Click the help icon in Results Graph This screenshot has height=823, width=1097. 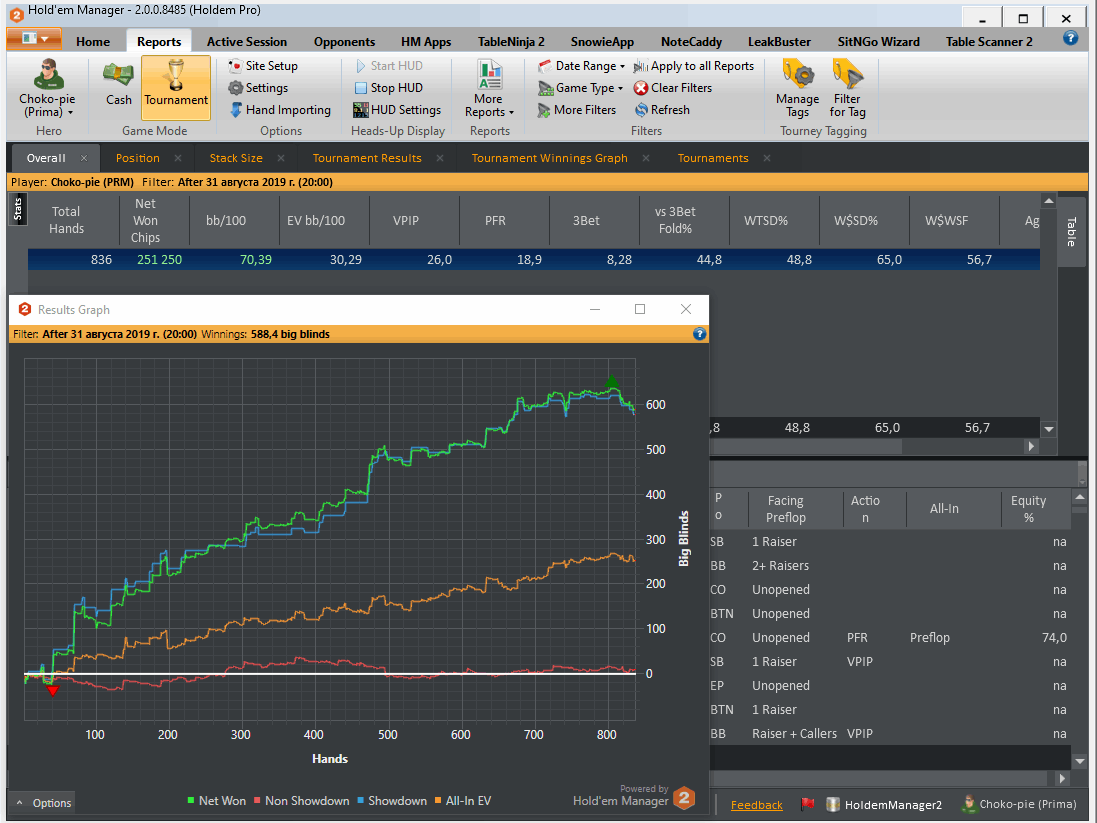pyautogui.click(x=699, y=334)
